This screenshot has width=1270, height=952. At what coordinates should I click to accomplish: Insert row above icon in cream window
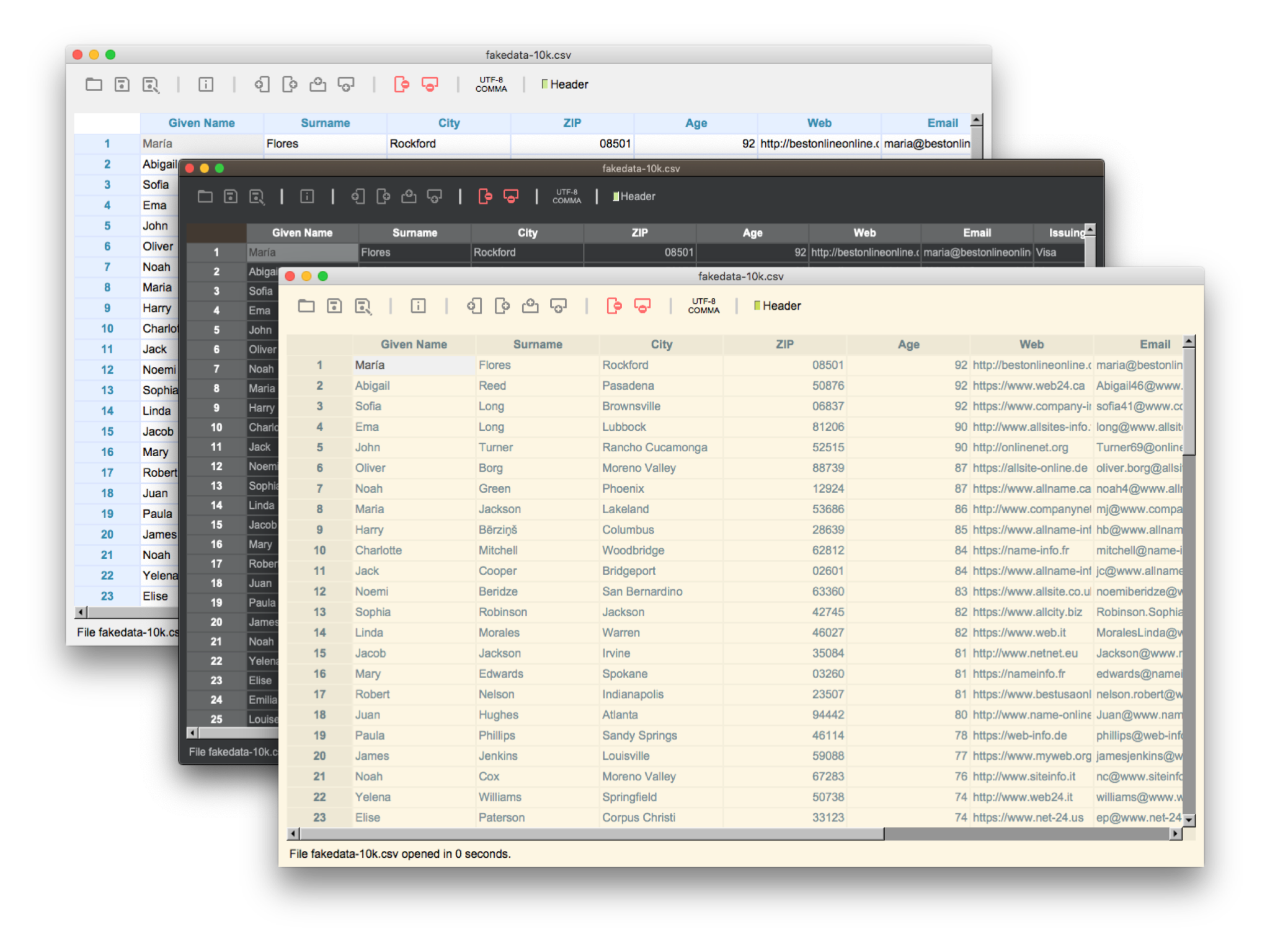point(530,306)
